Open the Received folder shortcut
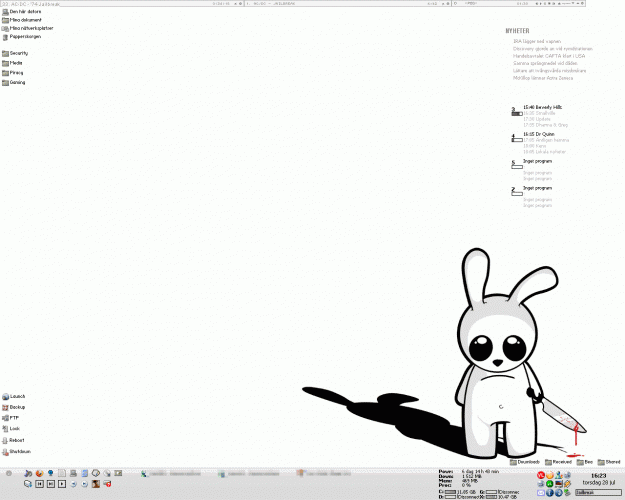The height and width of the screenshot is (500, 625). click(x=560, y=462)
